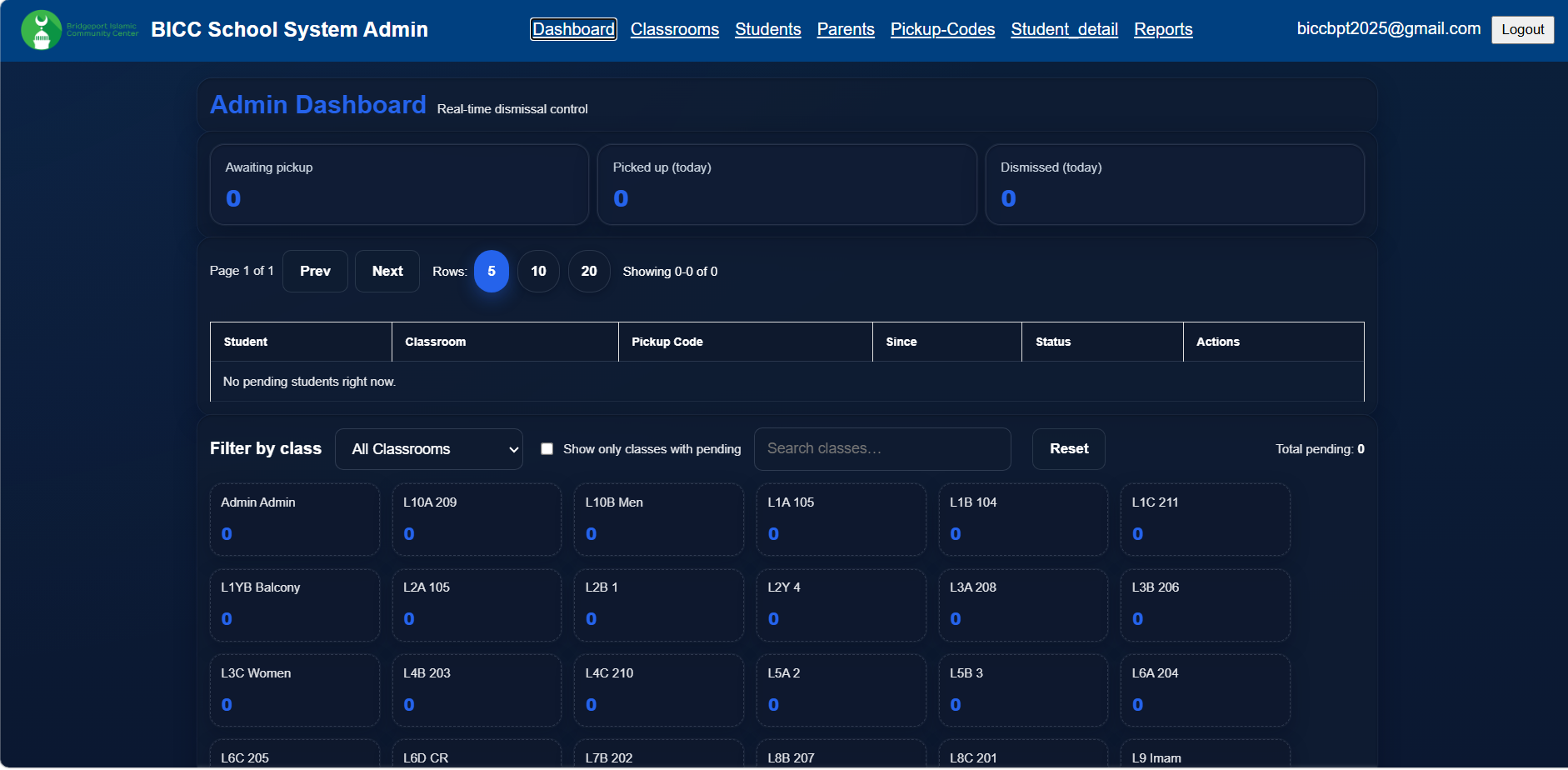Screen dimensions: 1568x770
Task: Open the Pickup-Codes page
Action: point(942,29)
